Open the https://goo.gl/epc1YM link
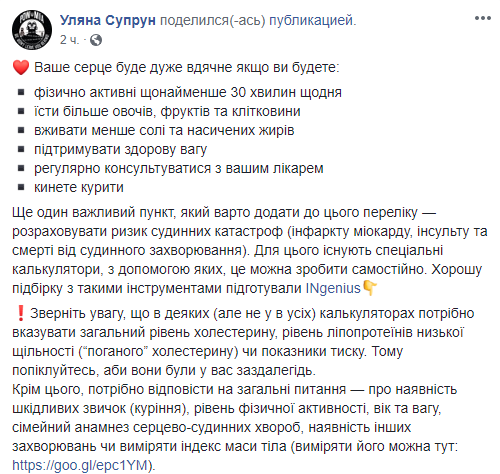Screen dimensions: 500x474 pyautogui.click(x=80, y=465)
